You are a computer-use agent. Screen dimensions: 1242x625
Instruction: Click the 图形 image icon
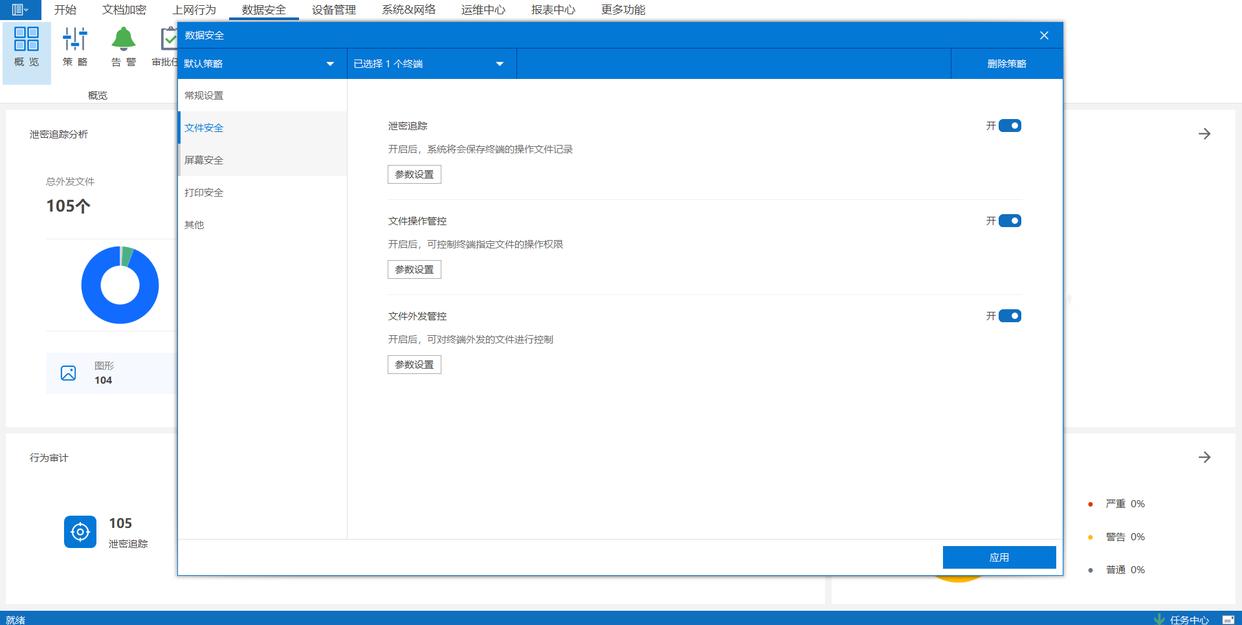(x=68, y=373)
